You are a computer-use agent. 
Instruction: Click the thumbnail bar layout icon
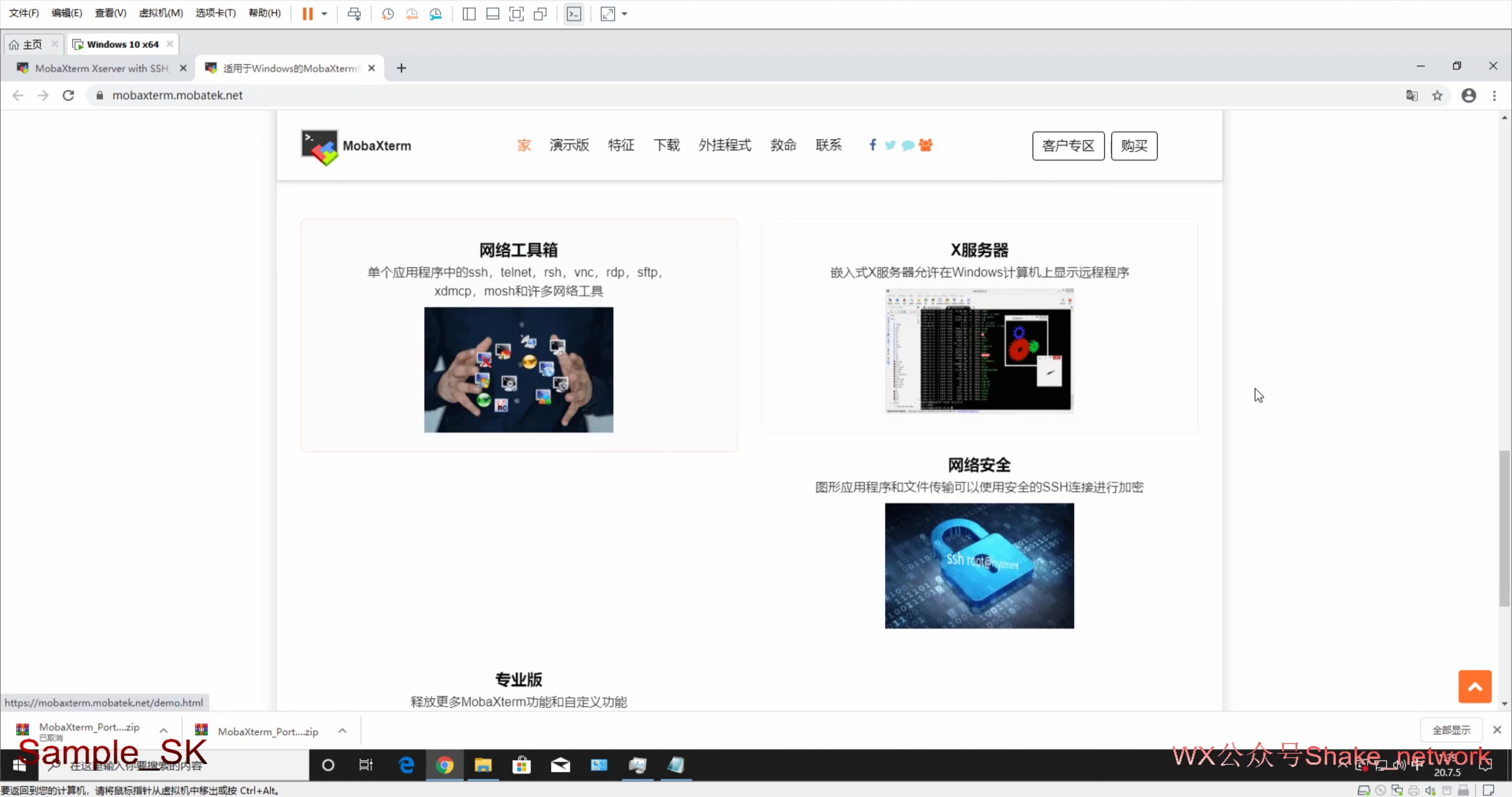[x=492, y=14]
